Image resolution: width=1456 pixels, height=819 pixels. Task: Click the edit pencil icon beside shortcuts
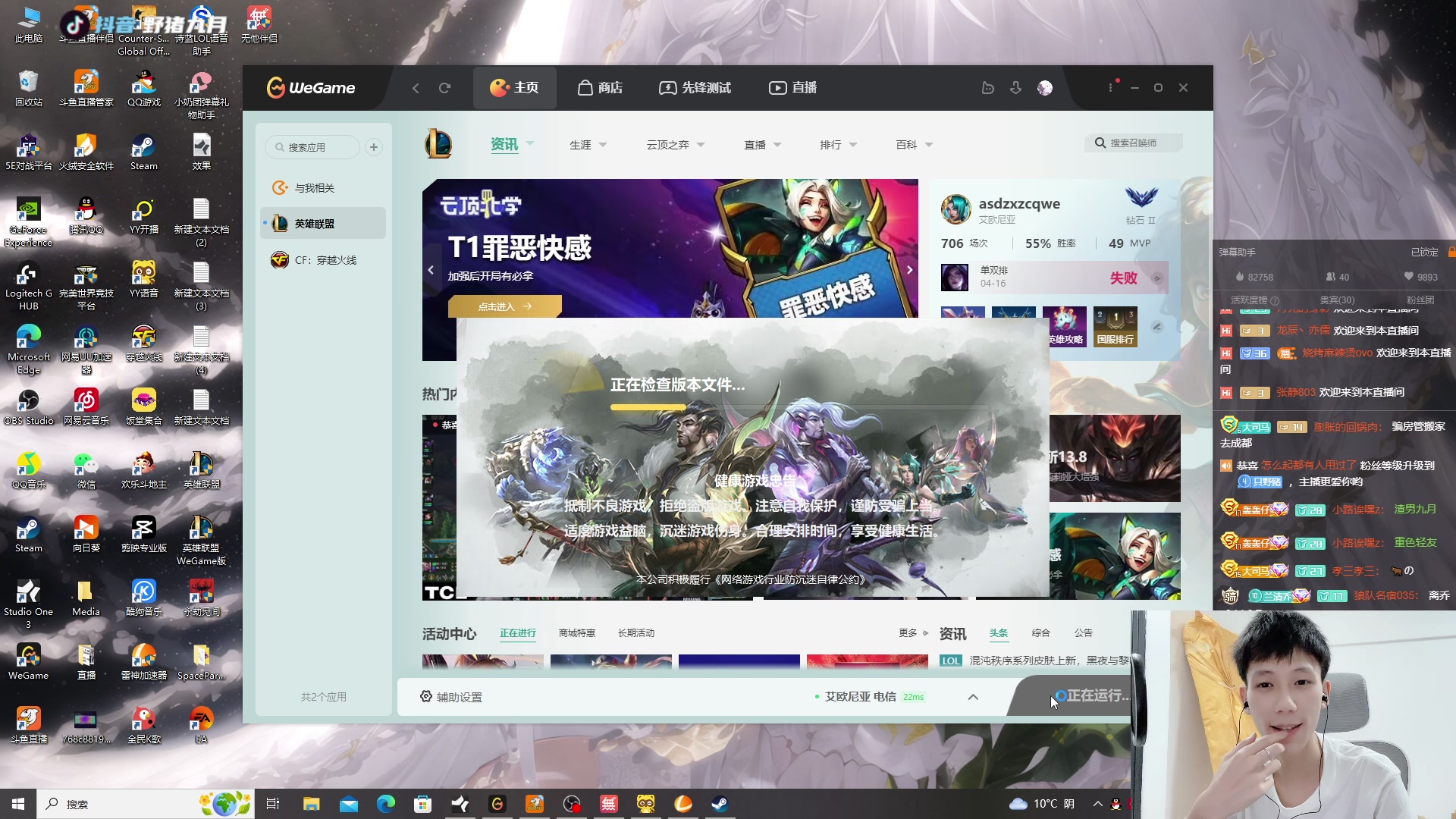pyautogui.click(x=1157, y=327)
